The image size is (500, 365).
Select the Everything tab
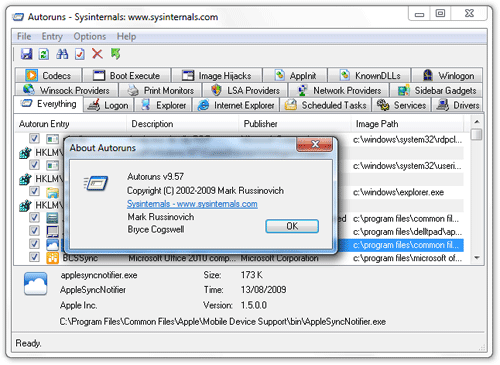(49, 104)
